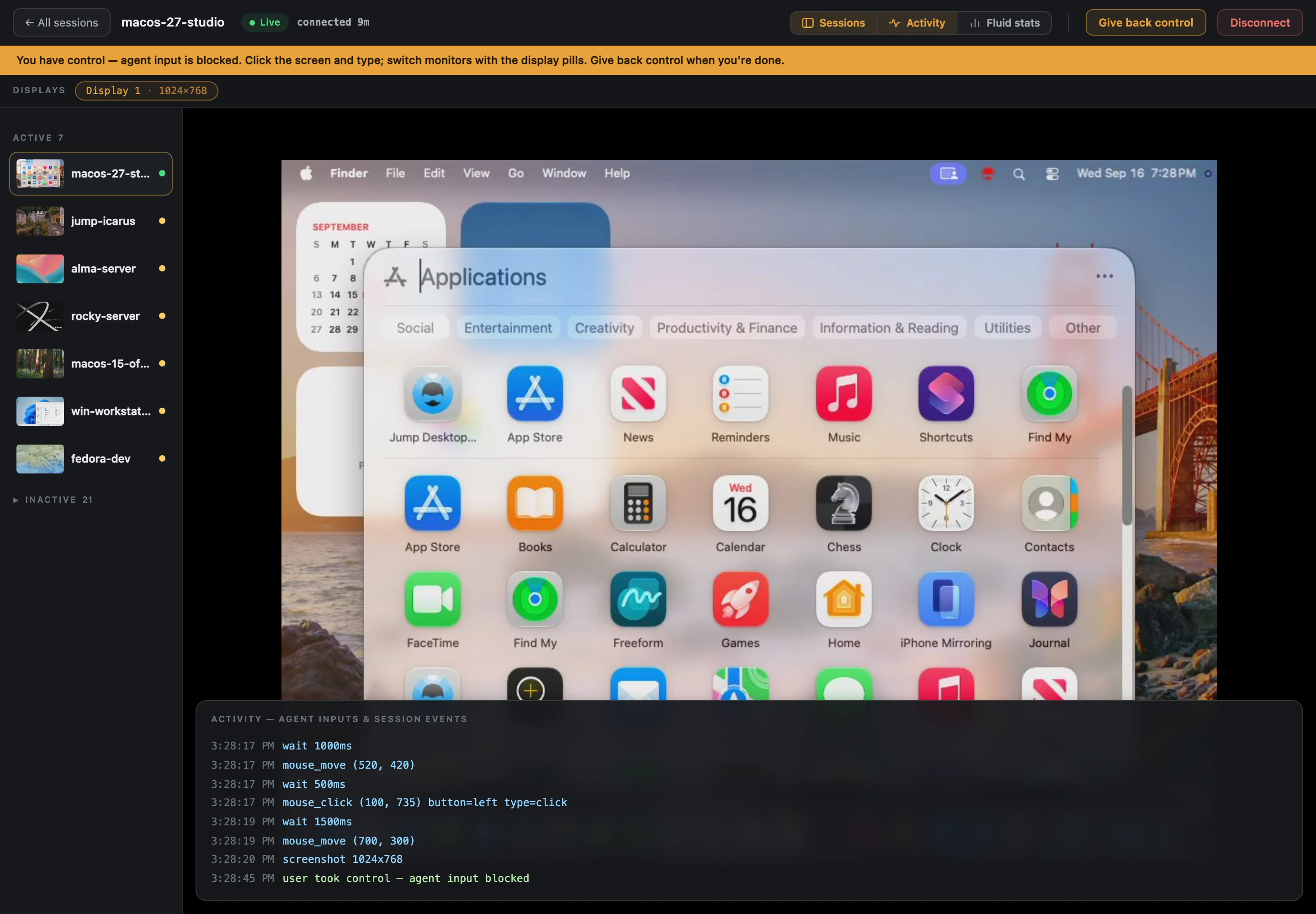Select Information & Reading category
Viewport: 1316px width, 914px height.
click(889, 328)
